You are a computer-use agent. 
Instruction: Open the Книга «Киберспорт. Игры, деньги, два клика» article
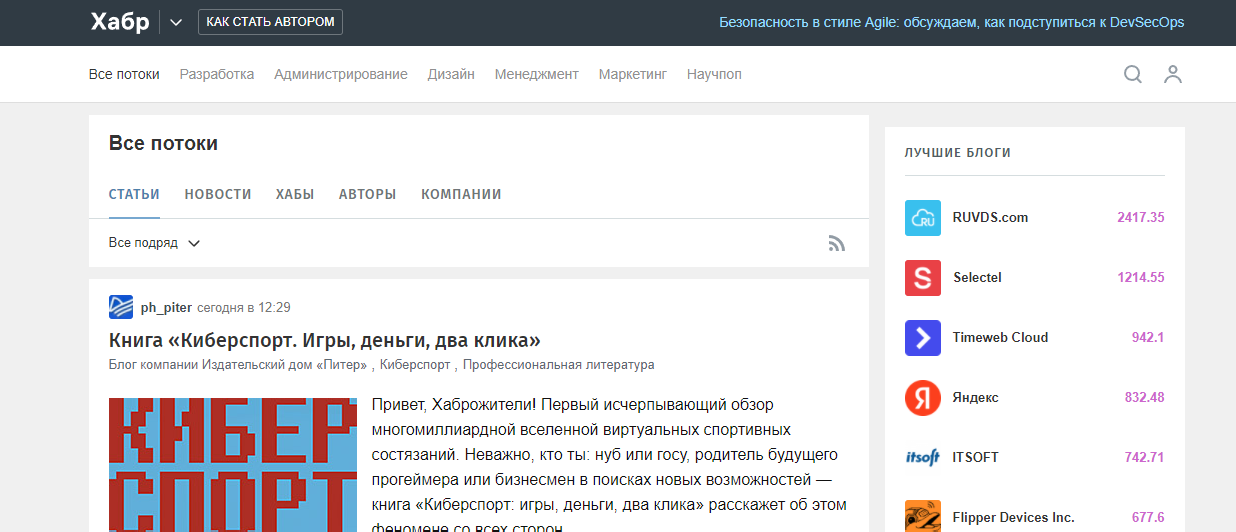click(325, 340)
